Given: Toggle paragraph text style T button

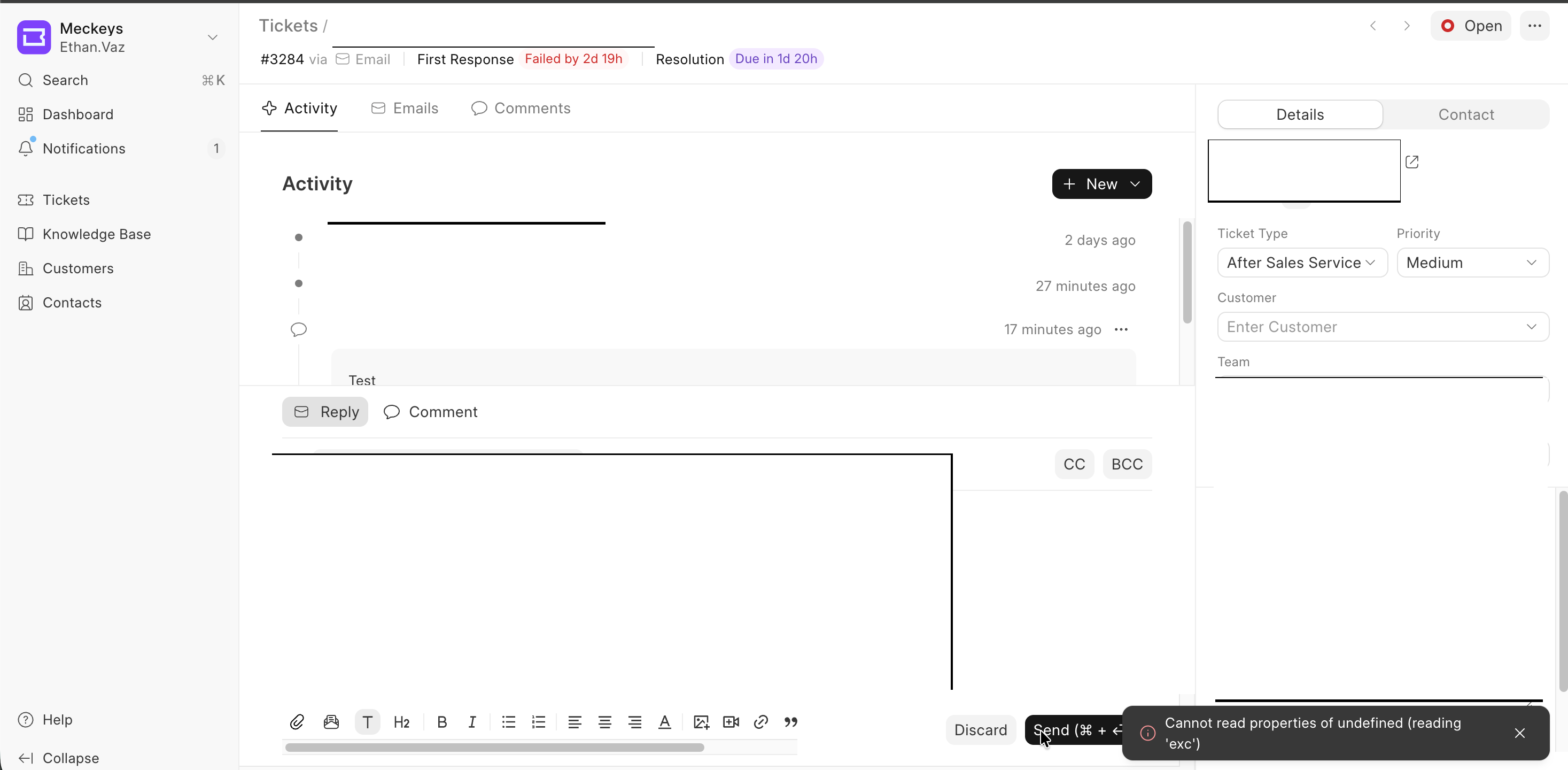Looking at the screenshot, I should (368, 722).
